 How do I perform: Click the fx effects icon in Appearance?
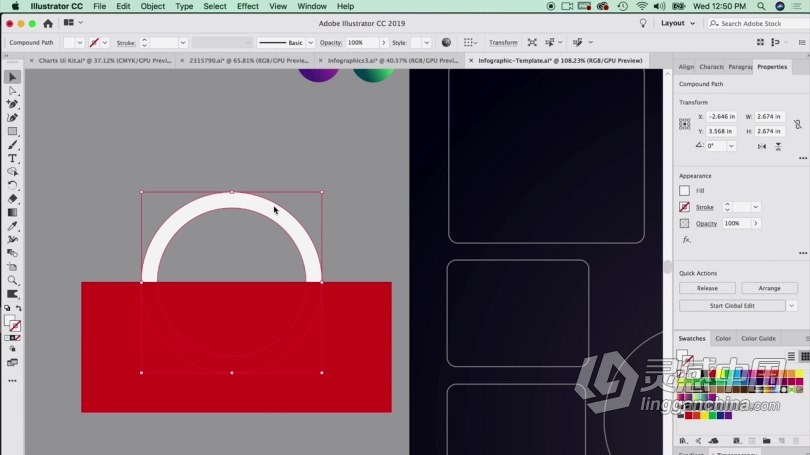pos(686,240)
